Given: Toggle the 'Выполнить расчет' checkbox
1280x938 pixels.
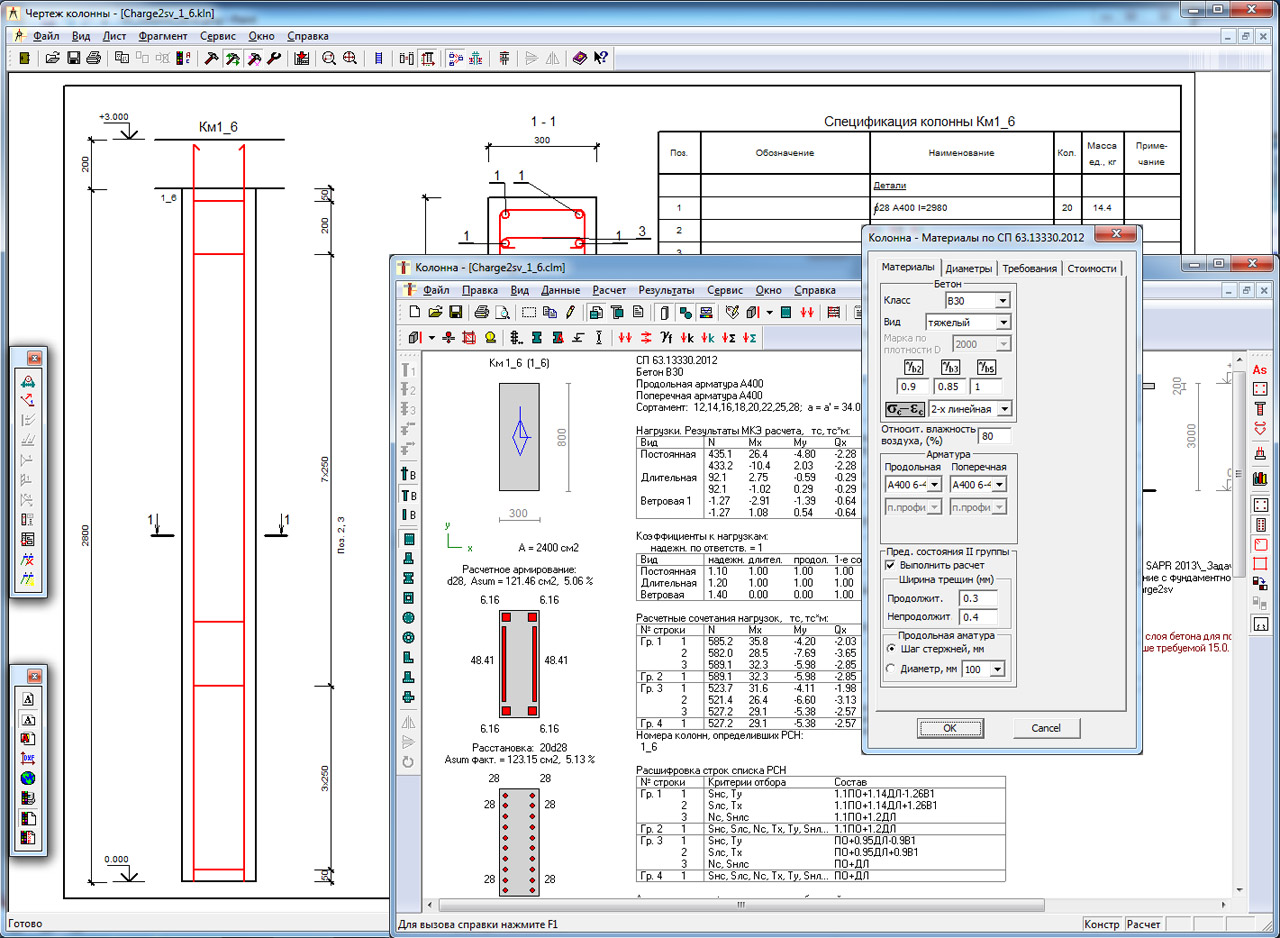Looking at the screenshot, I should 890,565.
